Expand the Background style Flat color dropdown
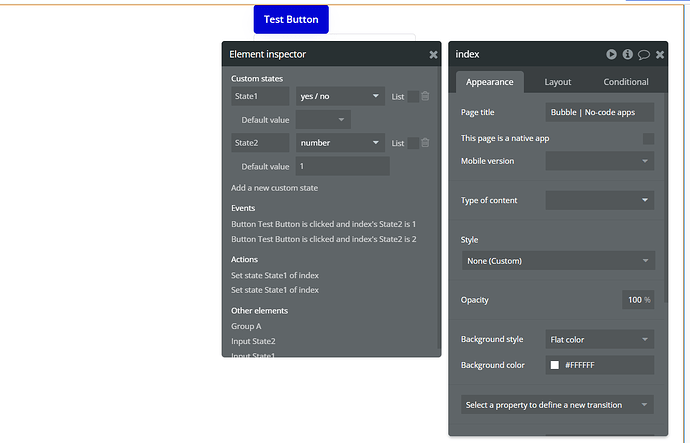Viewport: 690px width, 443px height. point(599,339)
